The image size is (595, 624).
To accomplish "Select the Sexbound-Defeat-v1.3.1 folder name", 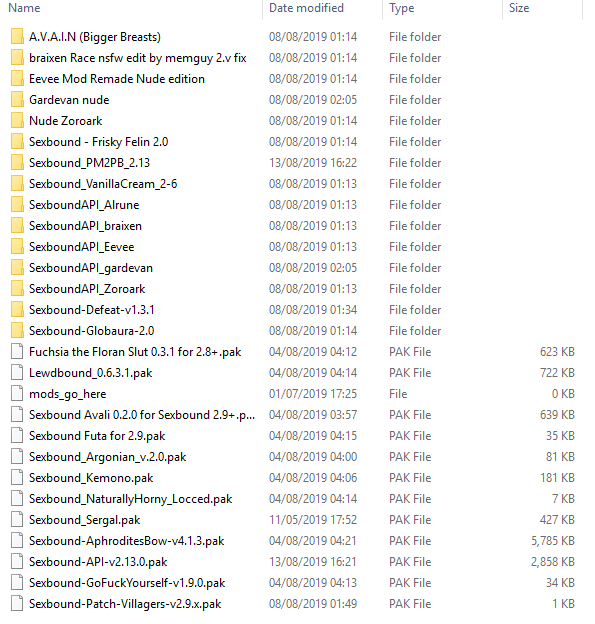I will (x=92, y=310).
